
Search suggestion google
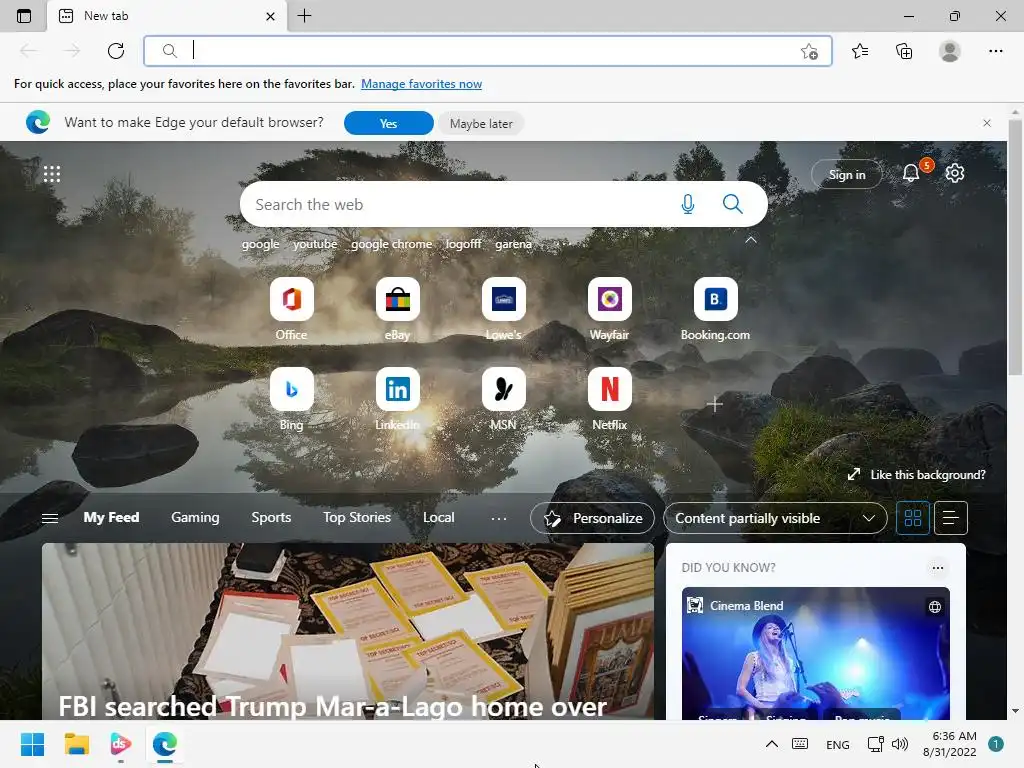tap(261, 244)
